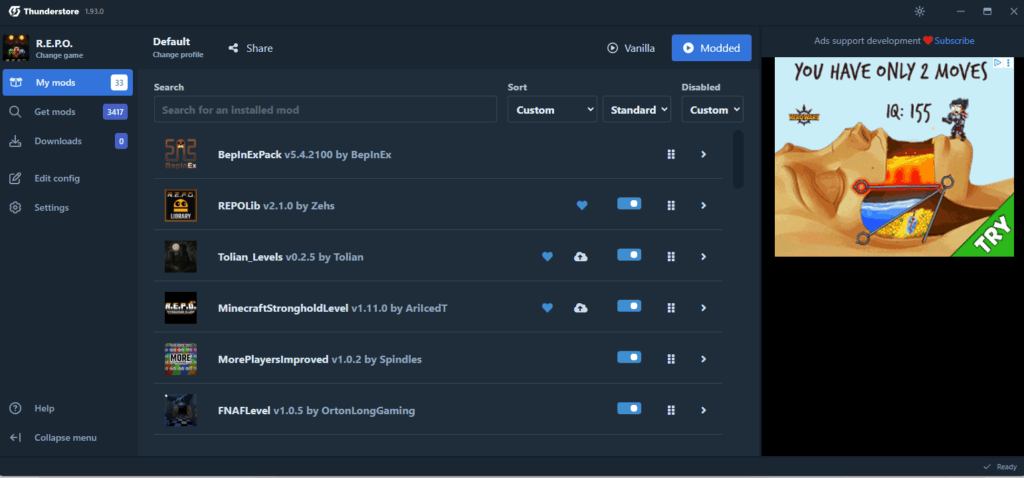The image size is (1024, 478).
Task: Disable the REPOLib mod toggle
Action: 629,204
